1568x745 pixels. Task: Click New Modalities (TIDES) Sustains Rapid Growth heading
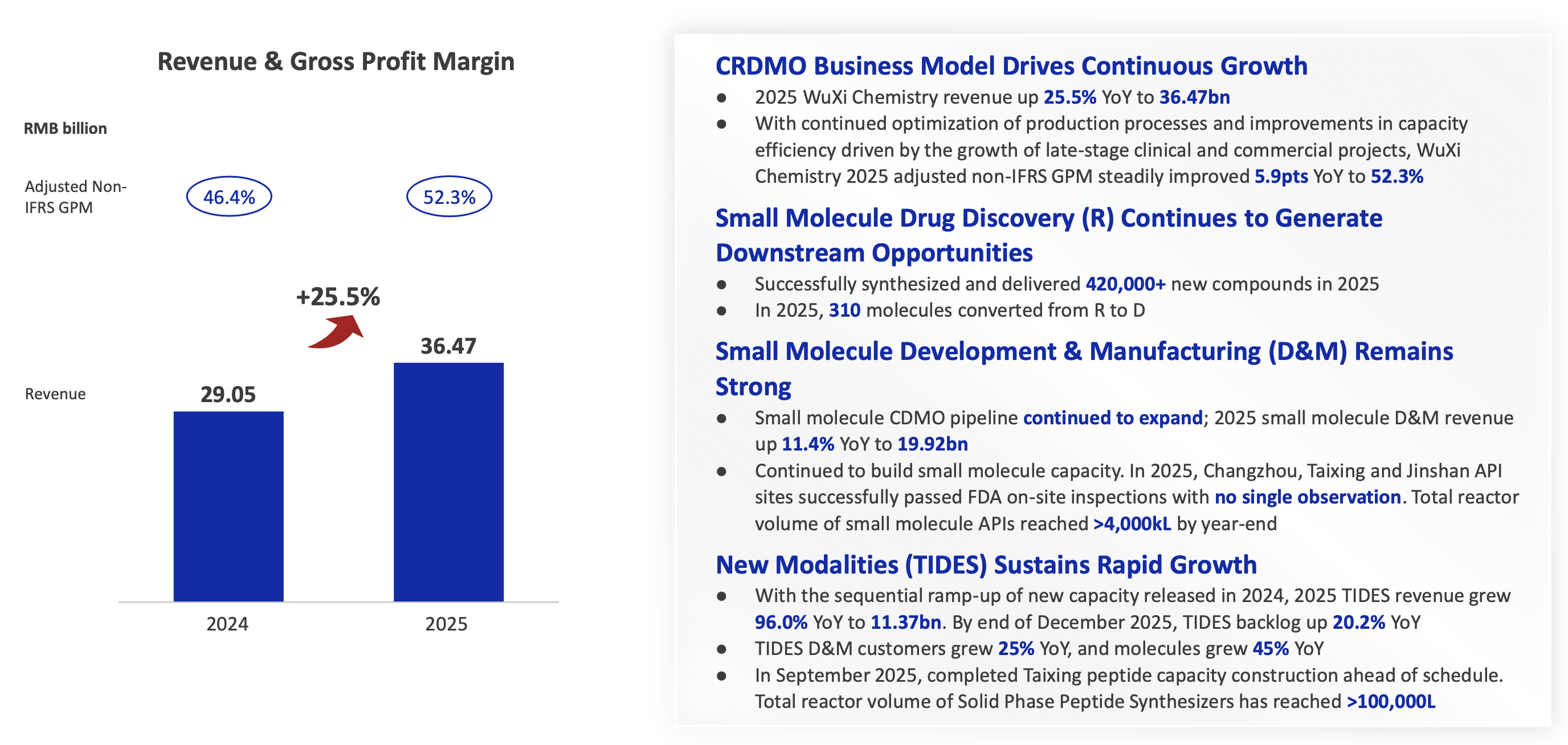986,565
